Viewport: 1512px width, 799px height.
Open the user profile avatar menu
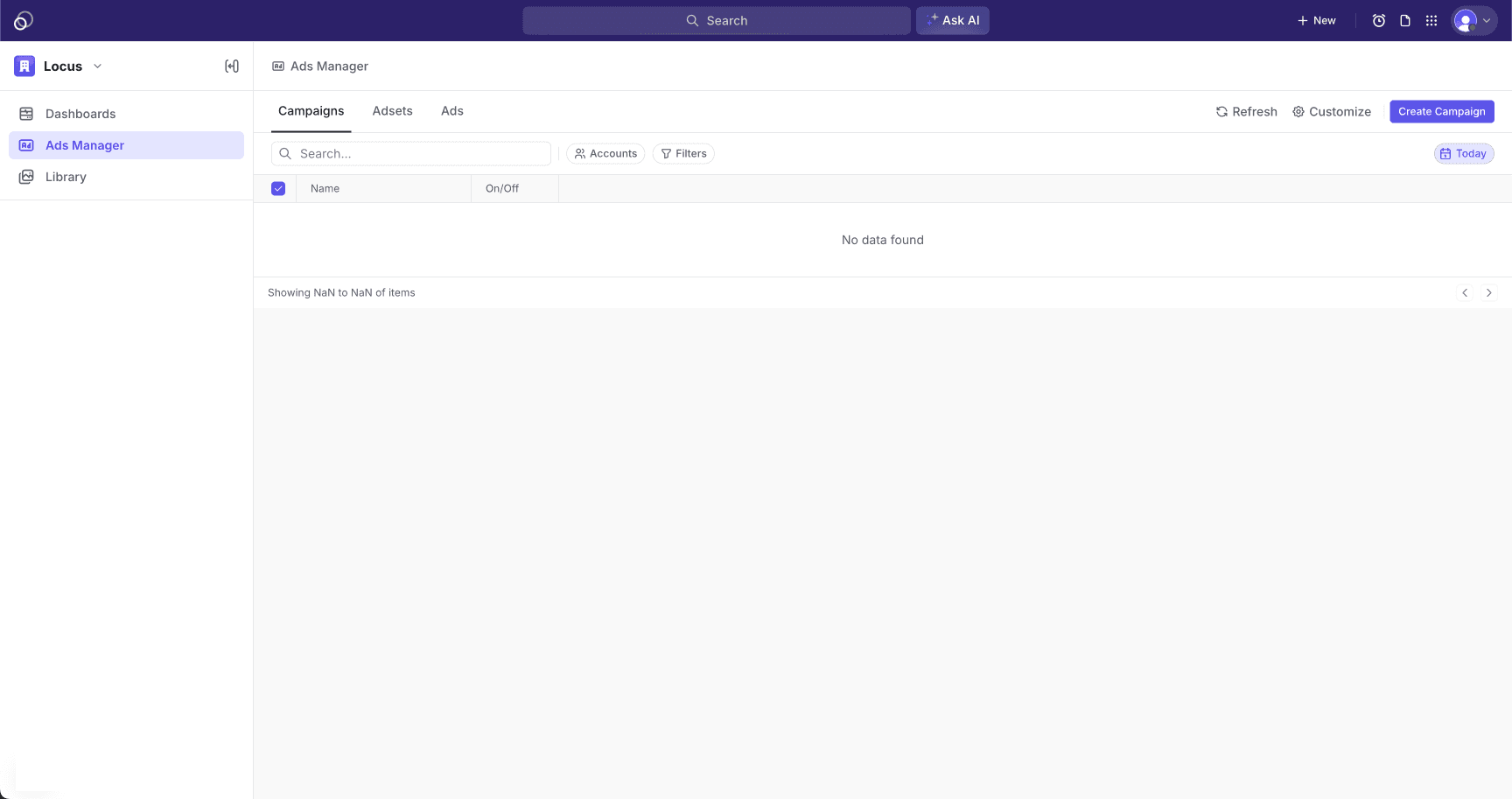pyautogui.click(x=1473, y=21)
